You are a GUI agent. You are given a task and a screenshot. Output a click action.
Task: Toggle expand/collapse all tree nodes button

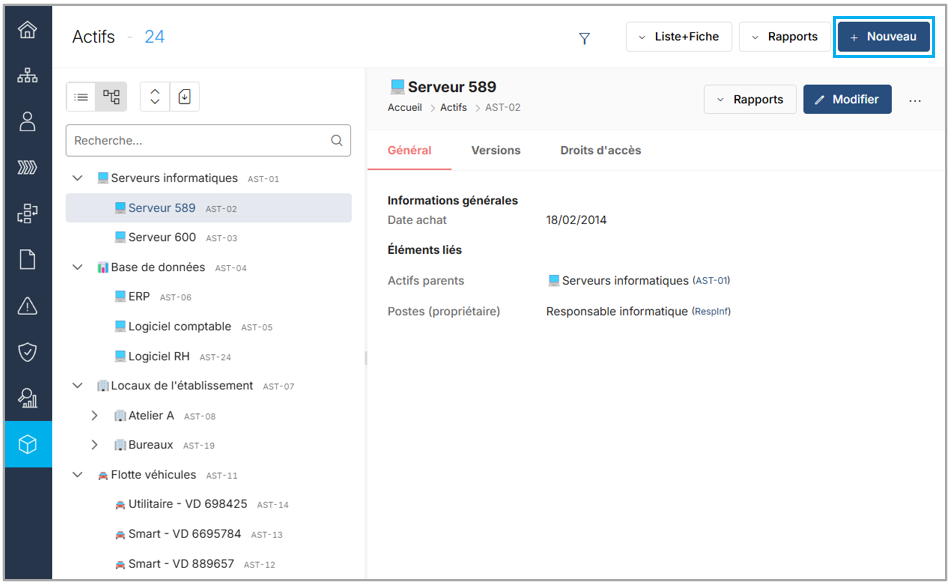(x=155, y=97)
